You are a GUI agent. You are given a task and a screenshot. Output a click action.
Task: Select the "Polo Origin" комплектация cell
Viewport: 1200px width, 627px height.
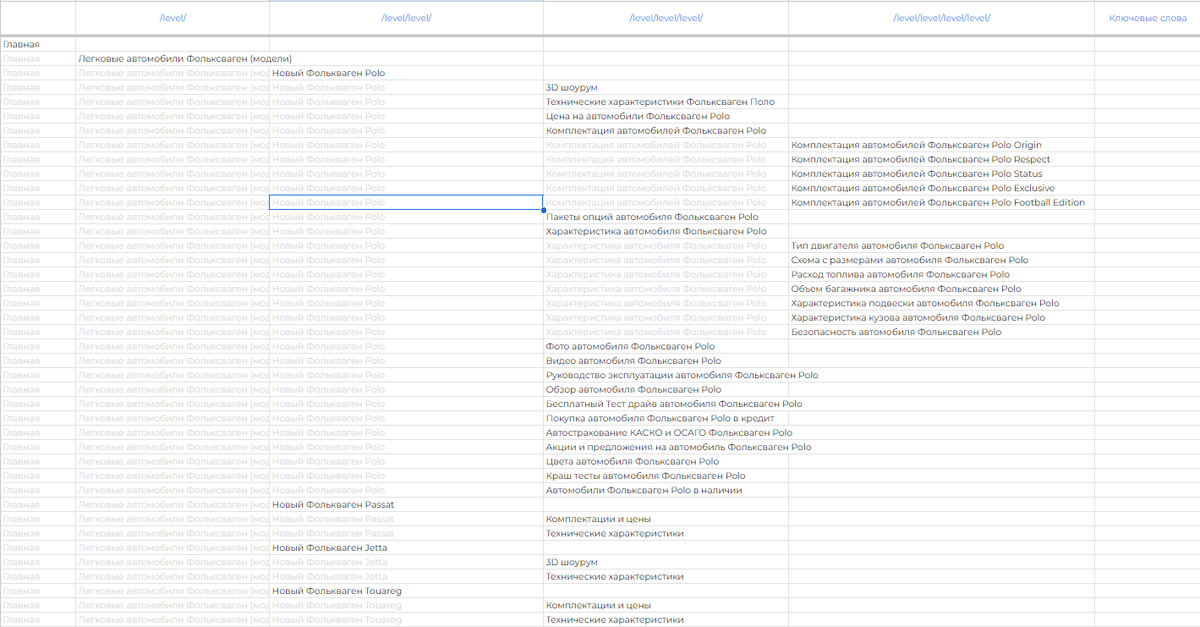tap(941, 145)
